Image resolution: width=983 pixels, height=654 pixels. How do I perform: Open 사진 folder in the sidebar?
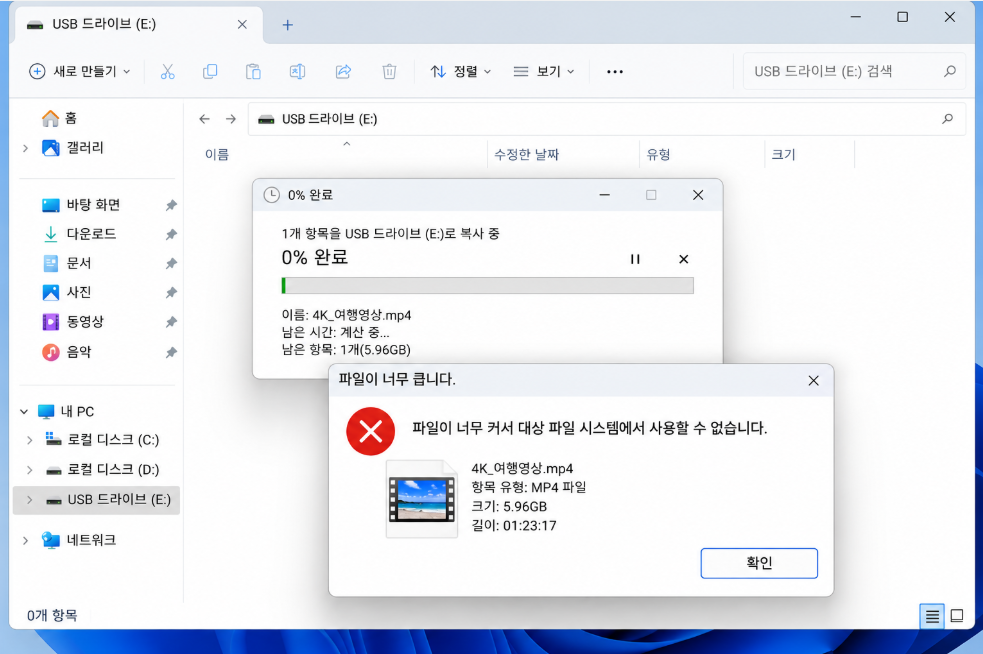(66, 292)
